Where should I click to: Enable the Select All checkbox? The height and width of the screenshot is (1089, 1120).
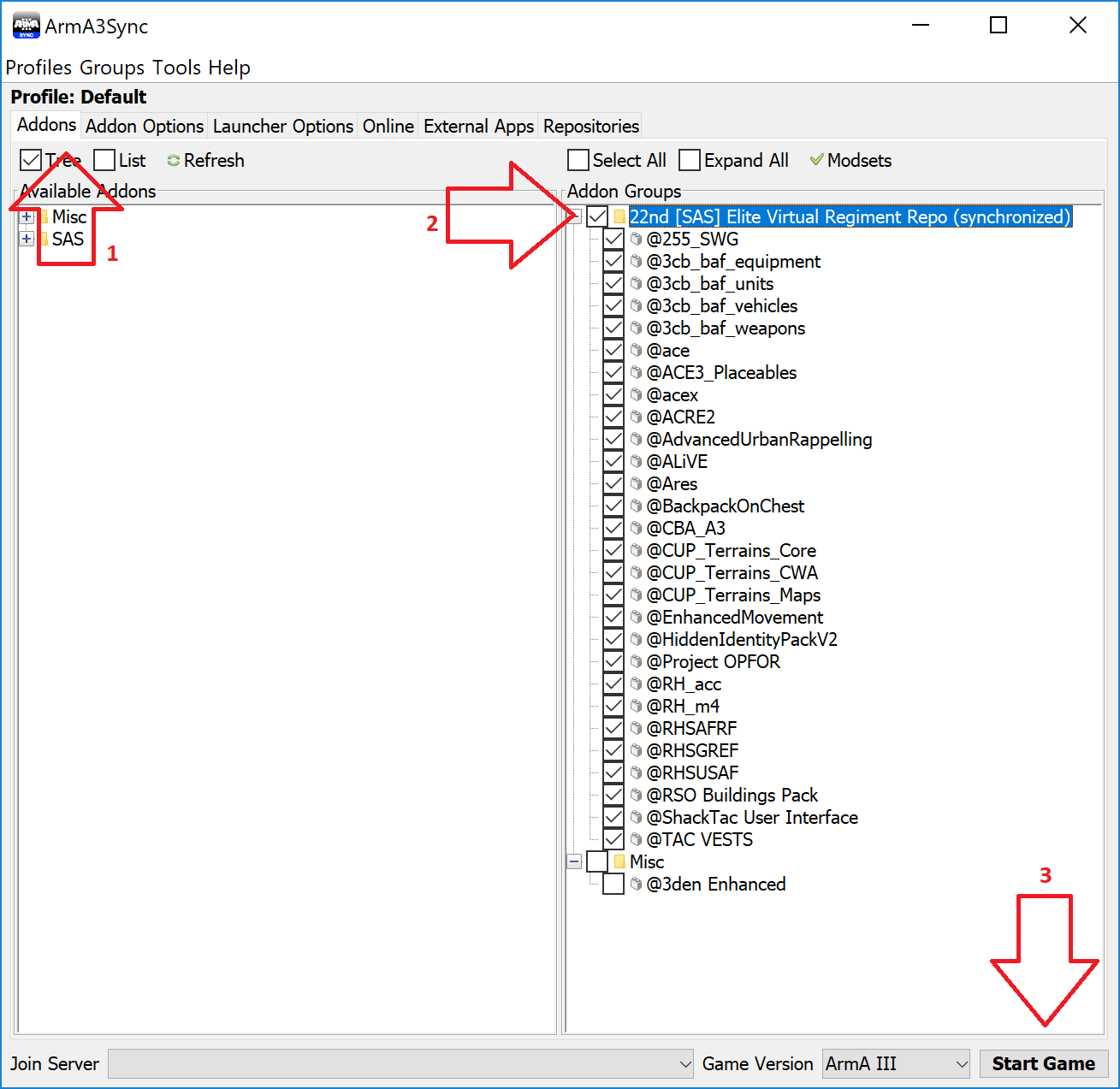tap(578, 160)
